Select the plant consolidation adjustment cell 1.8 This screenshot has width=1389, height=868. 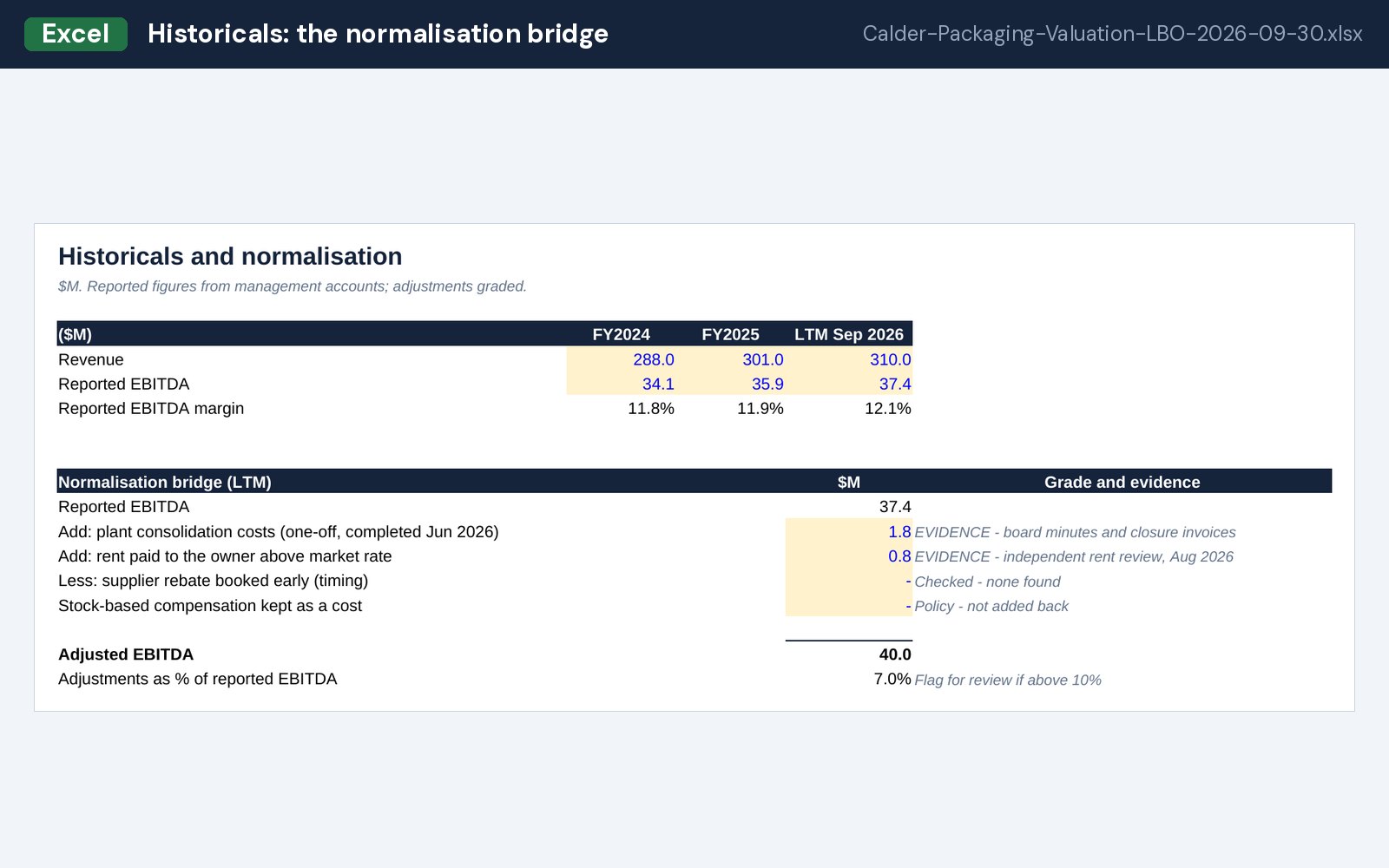[849, 531]
